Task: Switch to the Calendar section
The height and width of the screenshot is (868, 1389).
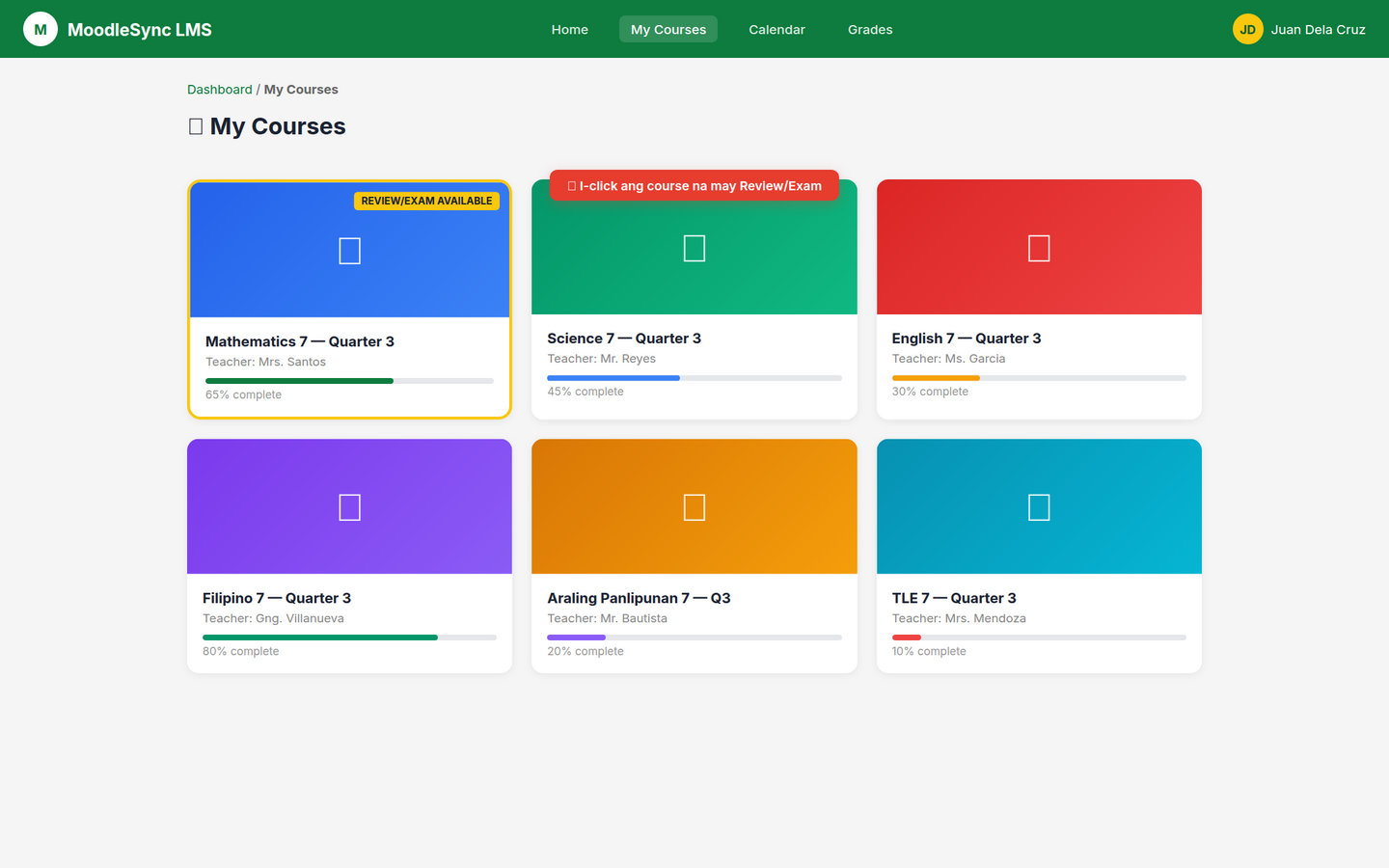Action: pos(776,29)
